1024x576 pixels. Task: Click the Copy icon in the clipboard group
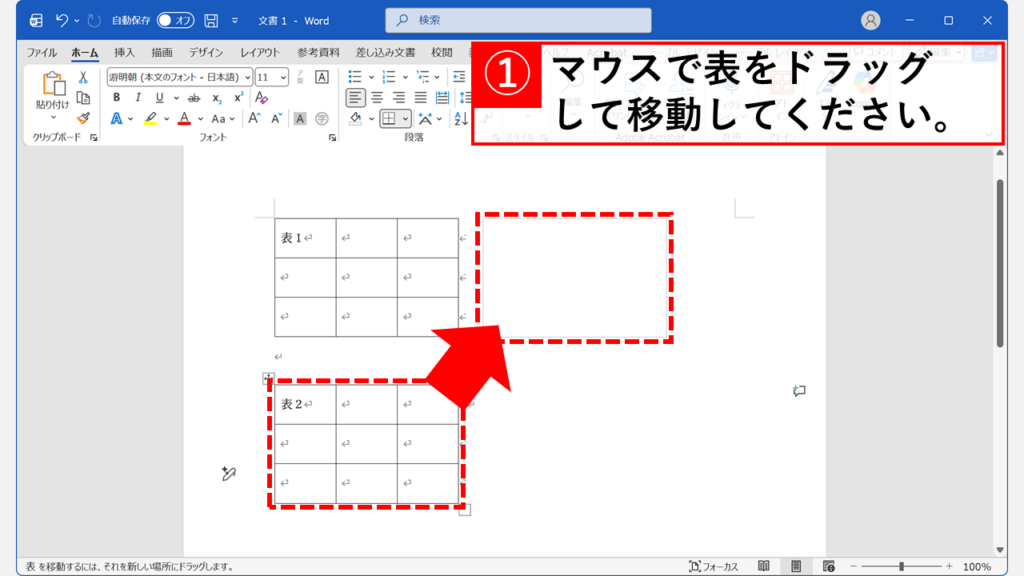[x=82, y=97]
